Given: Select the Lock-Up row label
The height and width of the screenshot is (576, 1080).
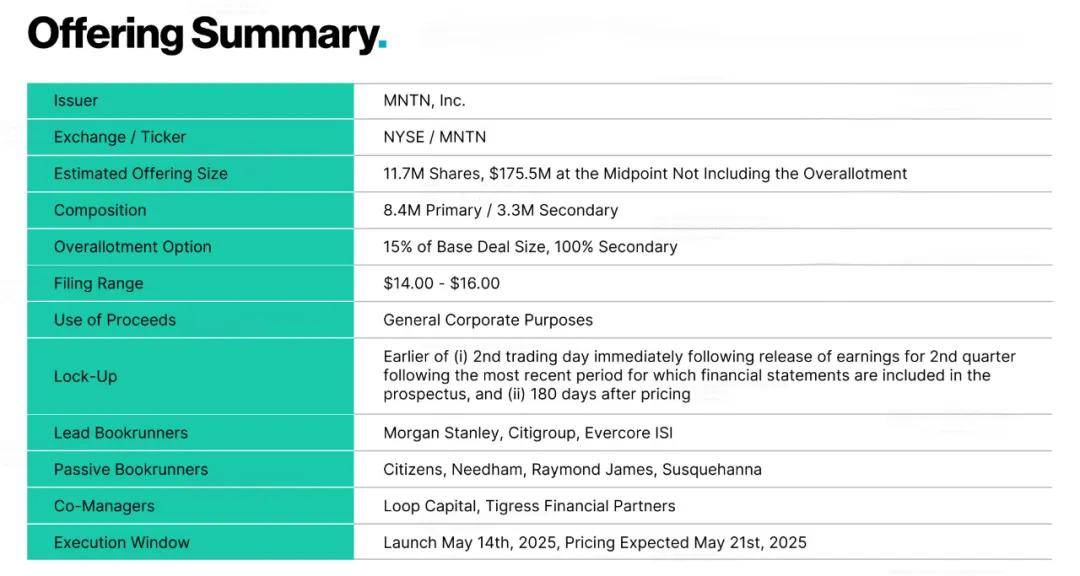Looking at the screenshot, I should [85, 376].
